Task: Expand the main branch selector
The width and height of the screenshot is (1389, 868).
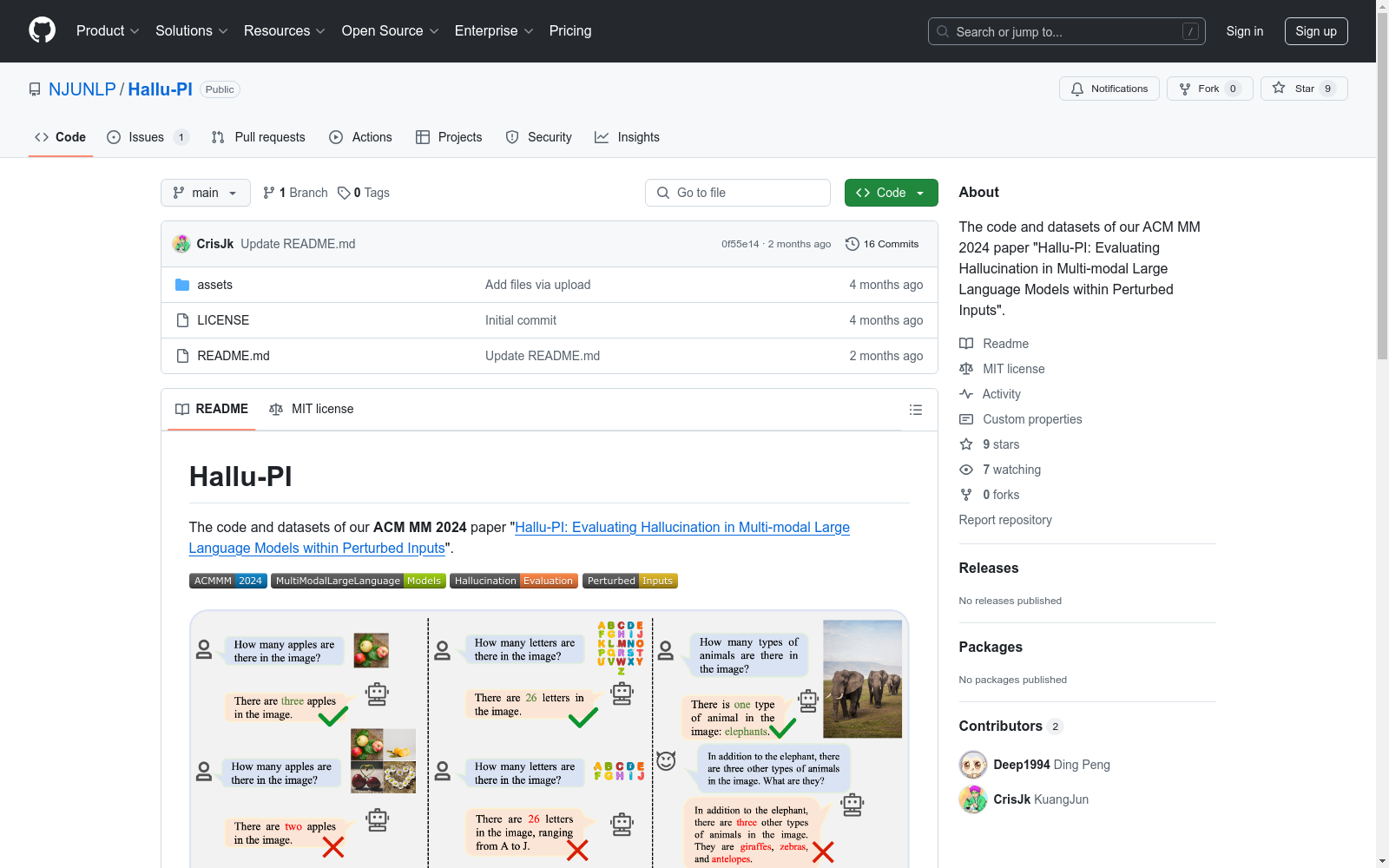Action: click(x=205, y=193)
